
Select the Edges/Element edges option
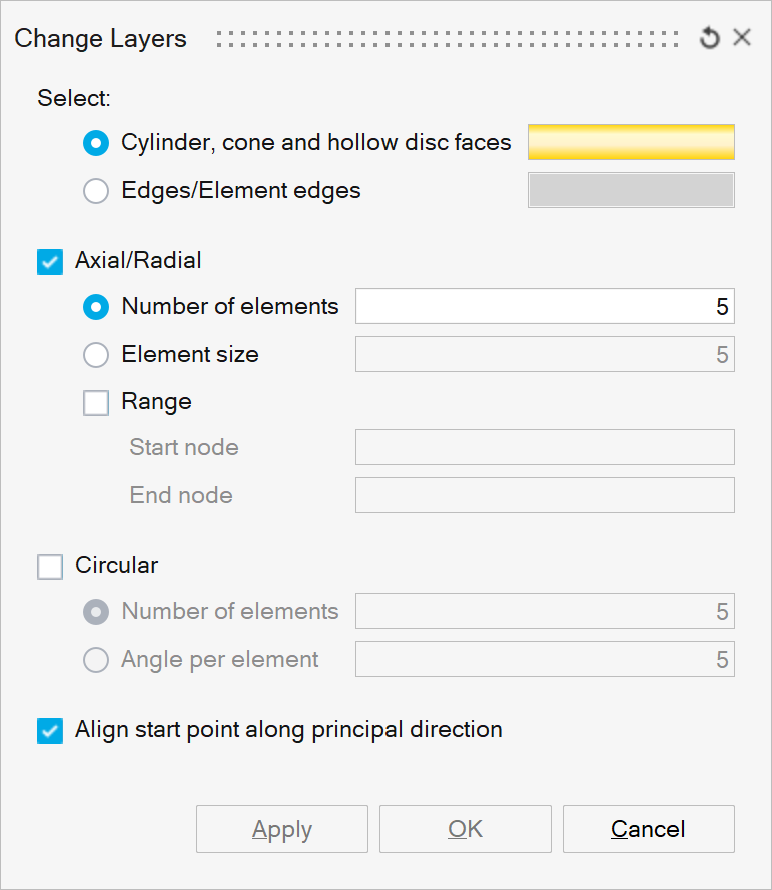(96, 191)
